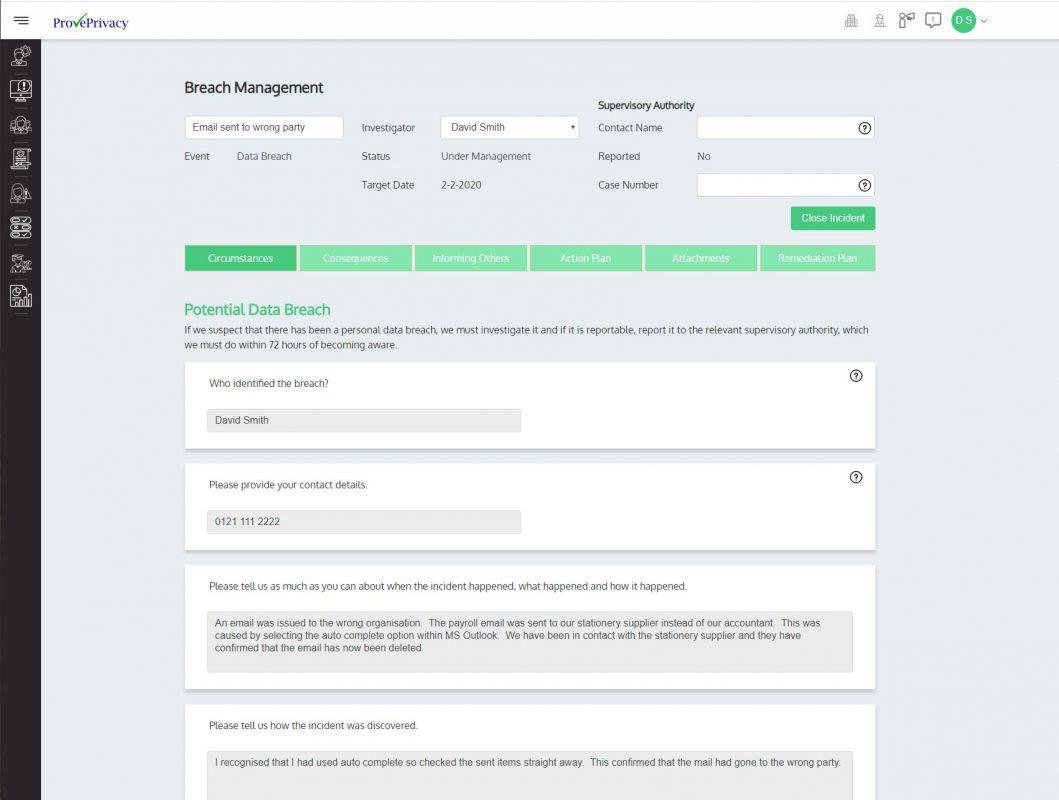The width and height of the screenshot is (1059, 800).
Task: Click the ProvePrivacy logo
Action: tap(90, 21)
